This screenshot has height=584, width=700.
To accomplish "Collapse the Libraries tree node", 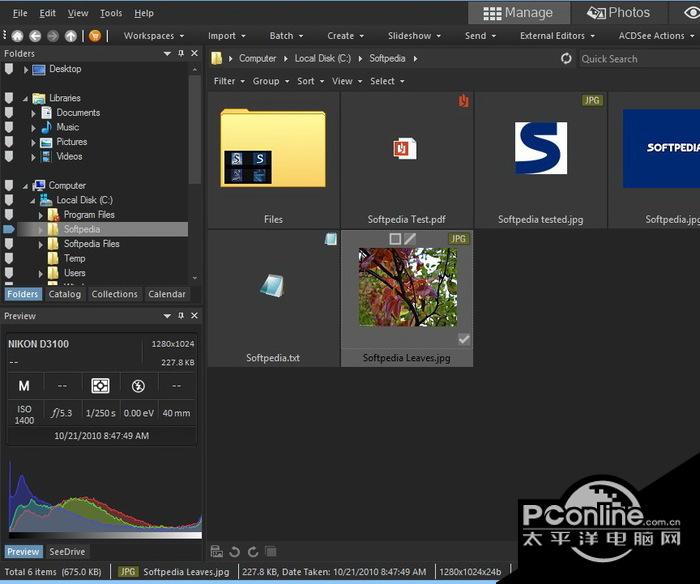I will click(x=25, y=98).
